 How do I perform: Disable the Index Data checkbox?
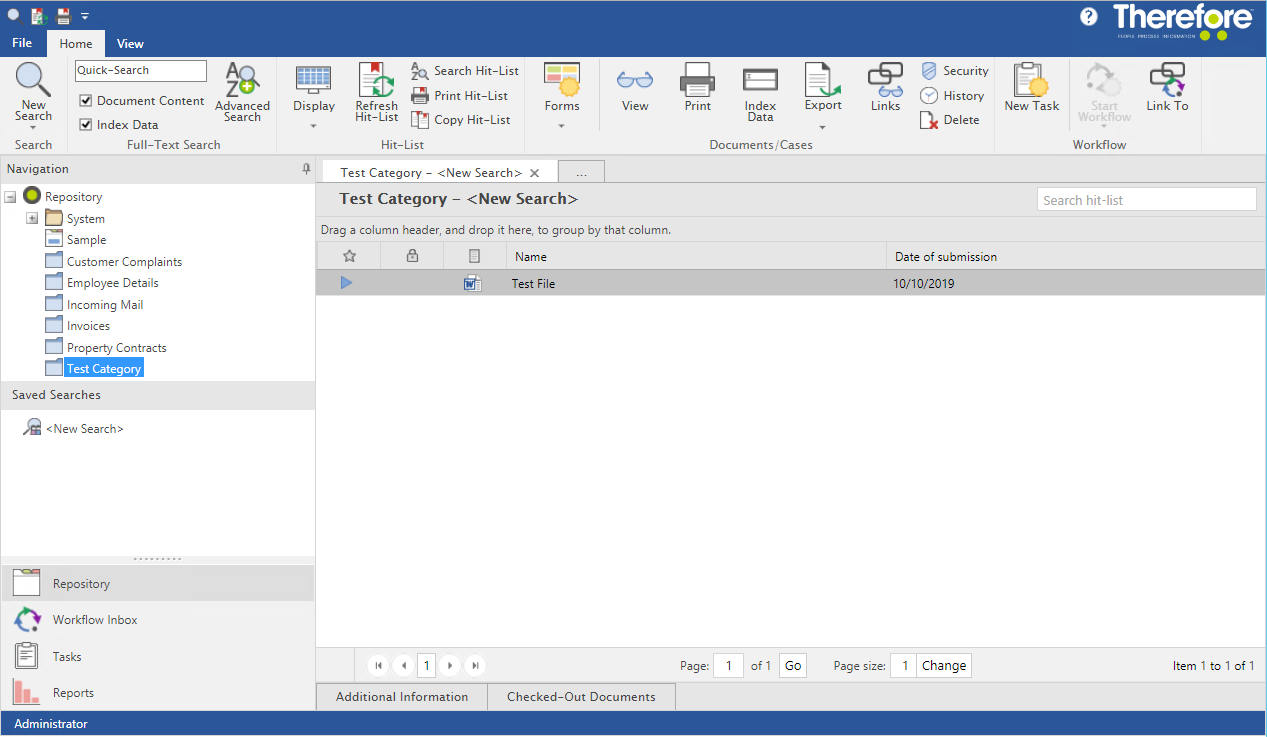[88, 124]
